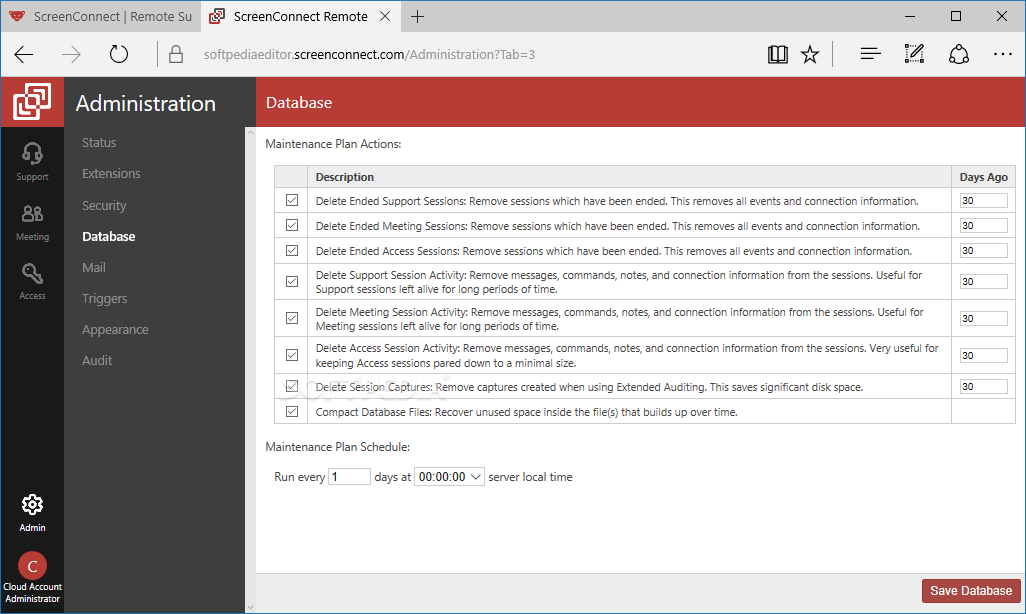1026x614 pixels.
Task: Click Days Ago field for Meeting Session Activity
Action: pos(983,318)
